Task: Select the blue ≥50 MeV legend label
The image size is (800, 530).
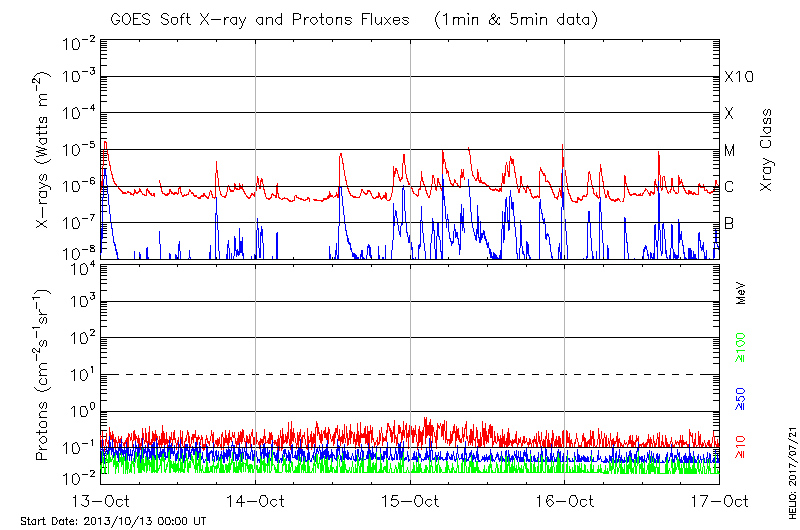Action: [741, 398]
